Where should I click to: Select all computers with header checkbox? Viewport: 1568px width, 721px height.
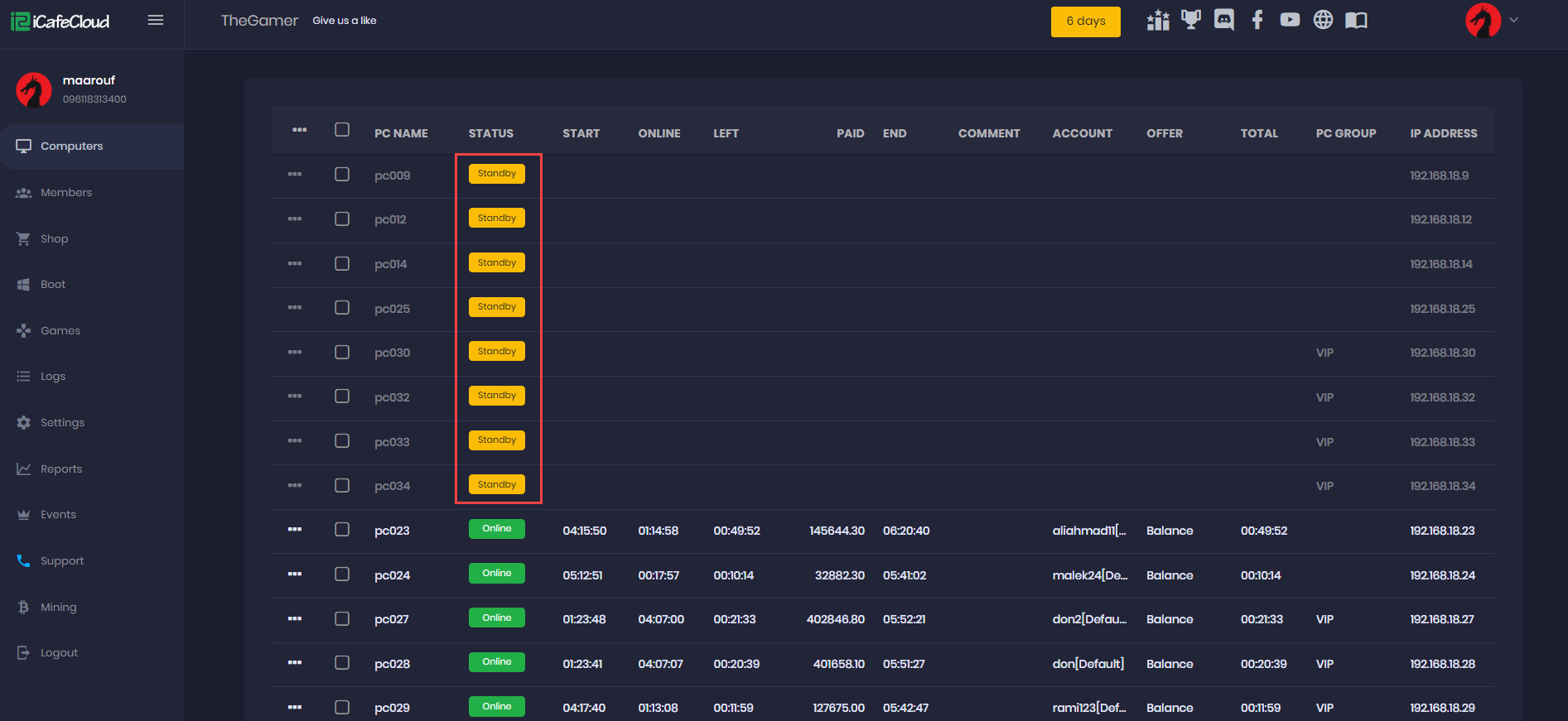click(x=342, y=130)
